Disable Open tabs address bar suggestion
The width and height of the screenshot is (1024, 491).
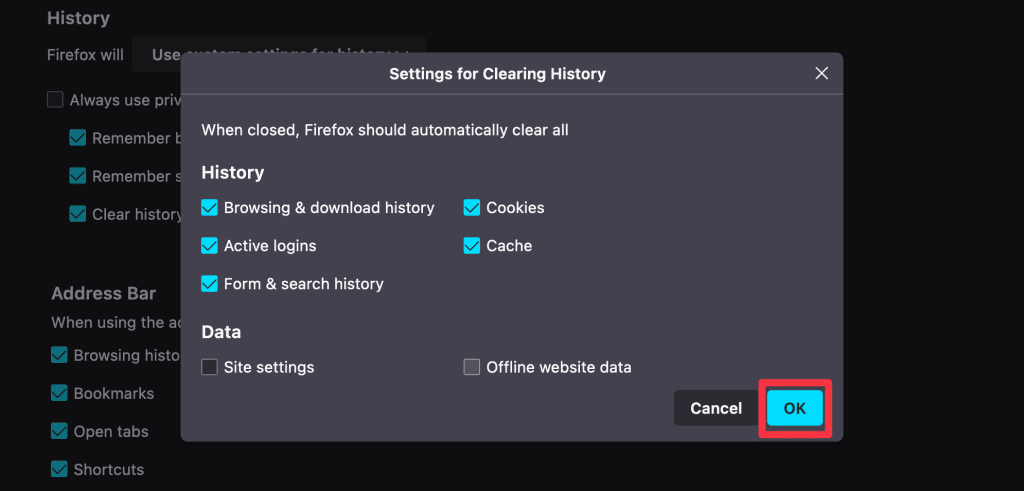(59, 431)
